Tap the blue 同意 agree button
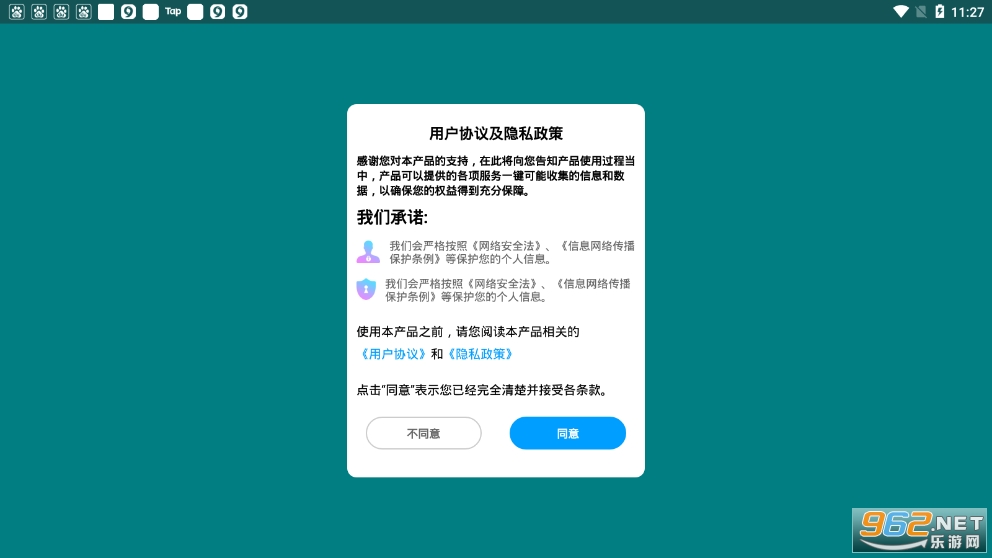The image size is (992, 558). (567, 433)
